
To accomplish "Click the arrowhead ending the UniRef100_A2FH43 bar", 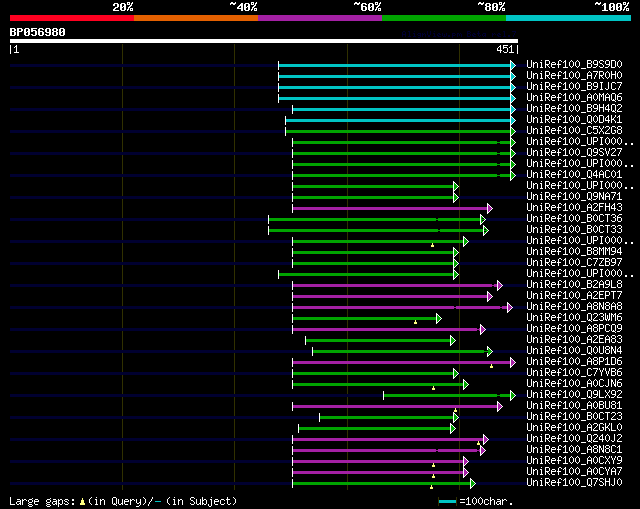I will [490, 209].
